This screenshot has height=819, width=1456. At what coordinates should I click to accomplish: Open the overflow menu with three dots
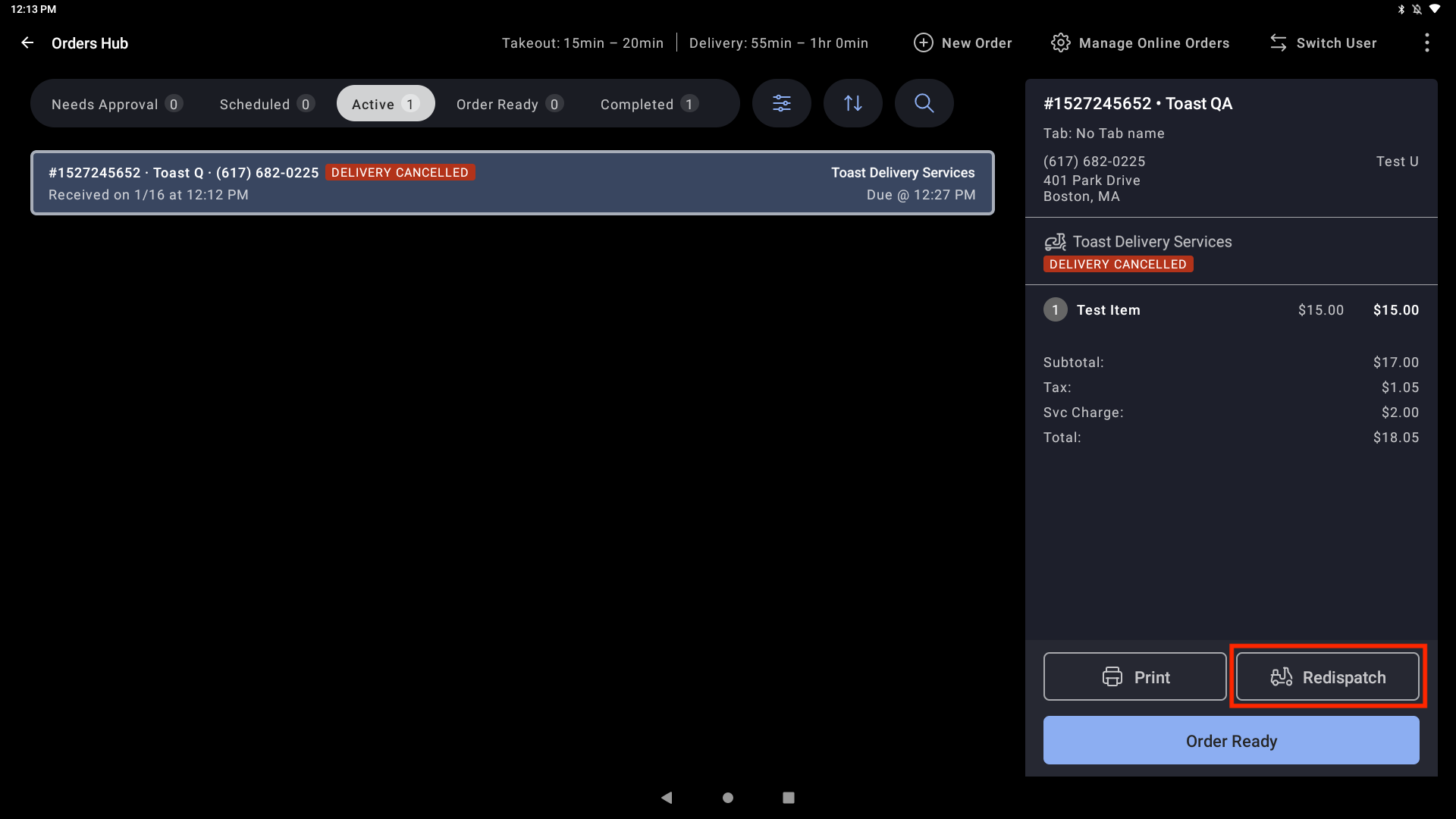[x=1426, y=42]
